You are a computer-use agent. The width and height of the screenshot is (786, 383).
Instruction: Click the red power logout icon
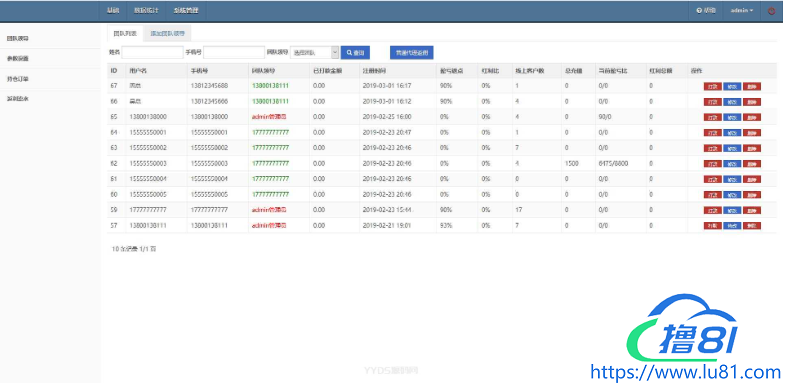pos(771,11)
